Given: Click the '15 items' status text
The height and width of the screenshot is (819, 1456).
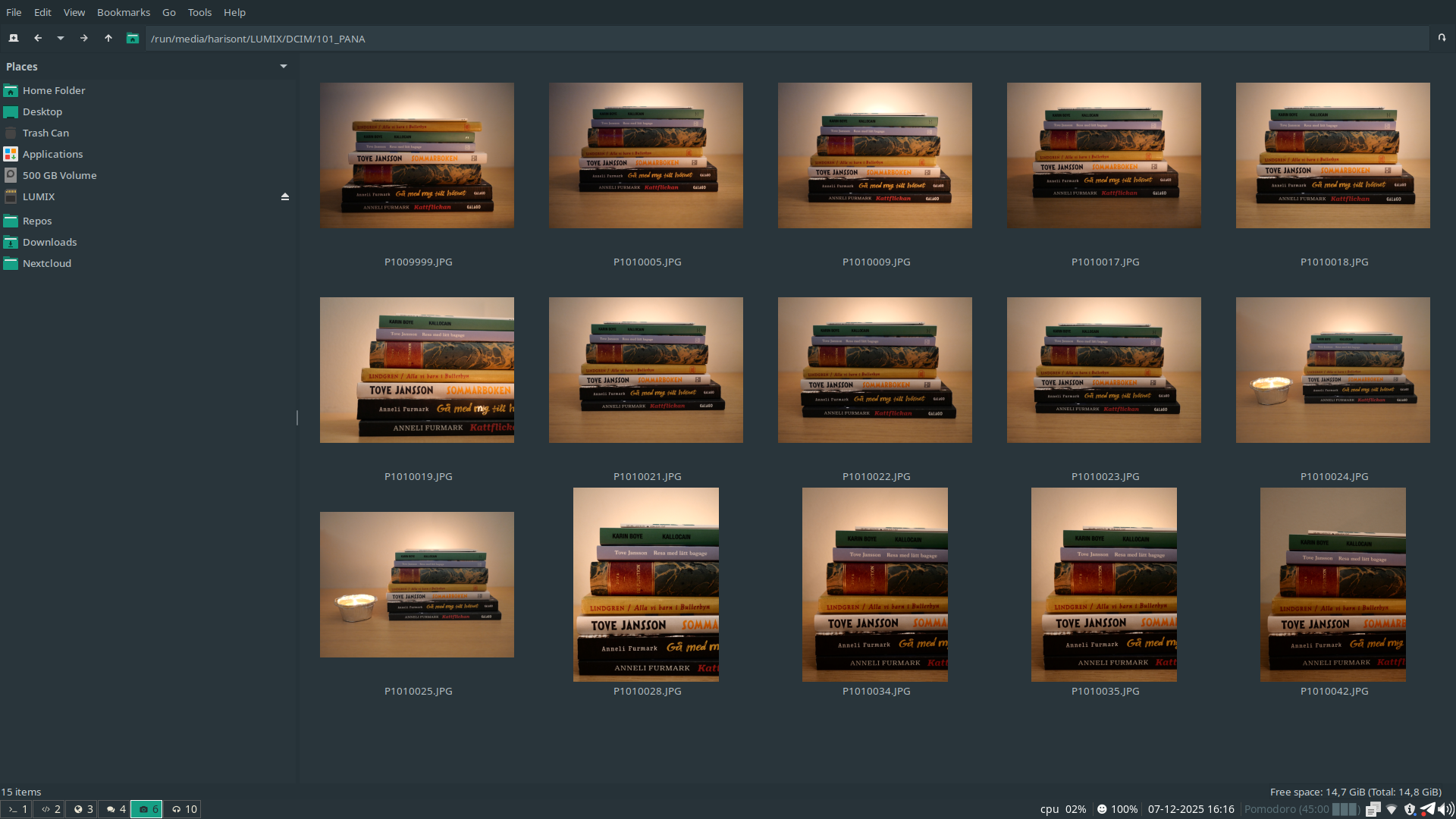Looking at the screenshot, I should [21, 792].
